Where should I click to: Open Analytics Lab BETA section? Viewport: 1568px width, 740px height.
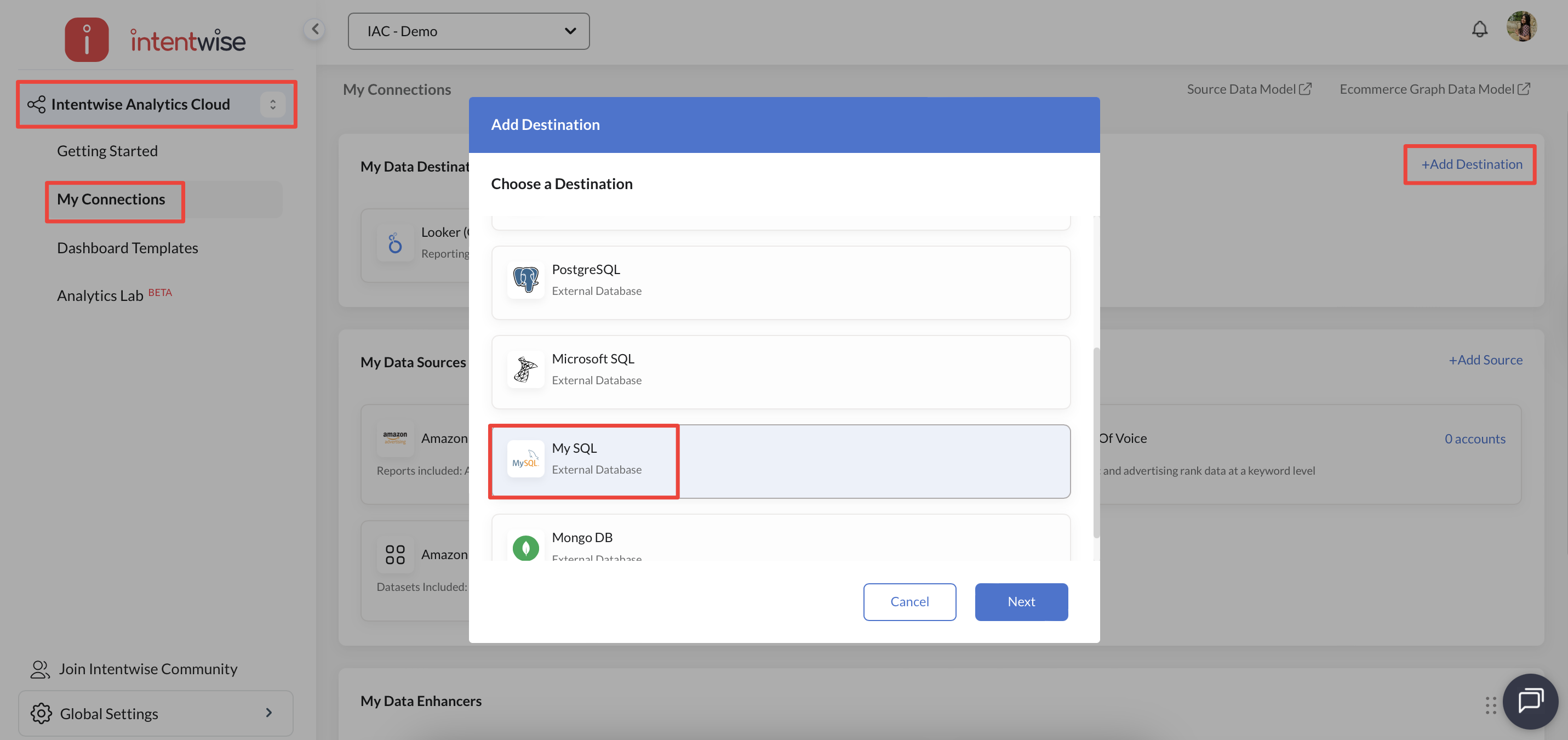point(100,295)
